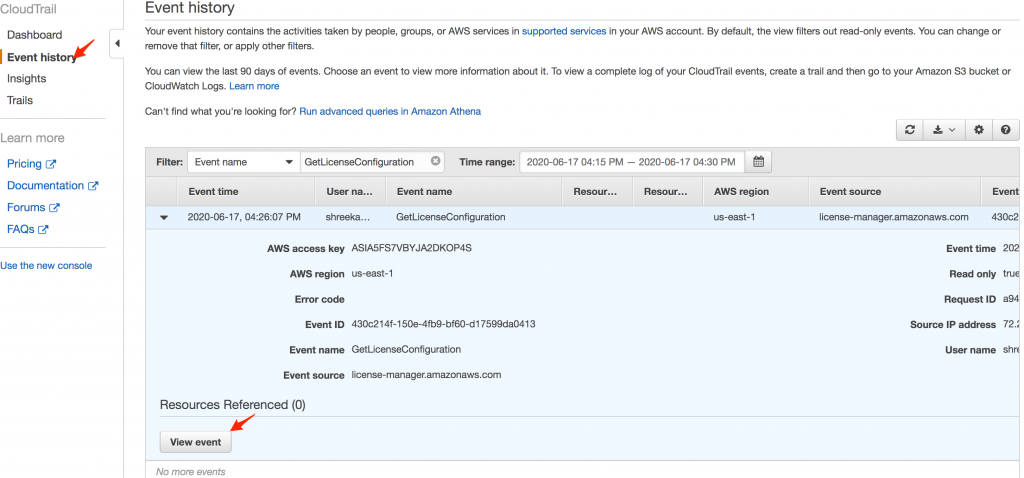Open Insights in the sidebar
The height and width of the screenshot is (478, 1024).
[27, 78]
